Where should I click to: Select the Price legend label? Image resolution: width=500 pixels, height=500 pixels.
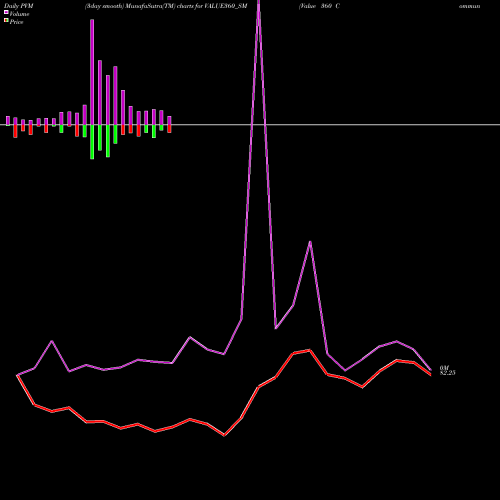(x=16, y=22)
